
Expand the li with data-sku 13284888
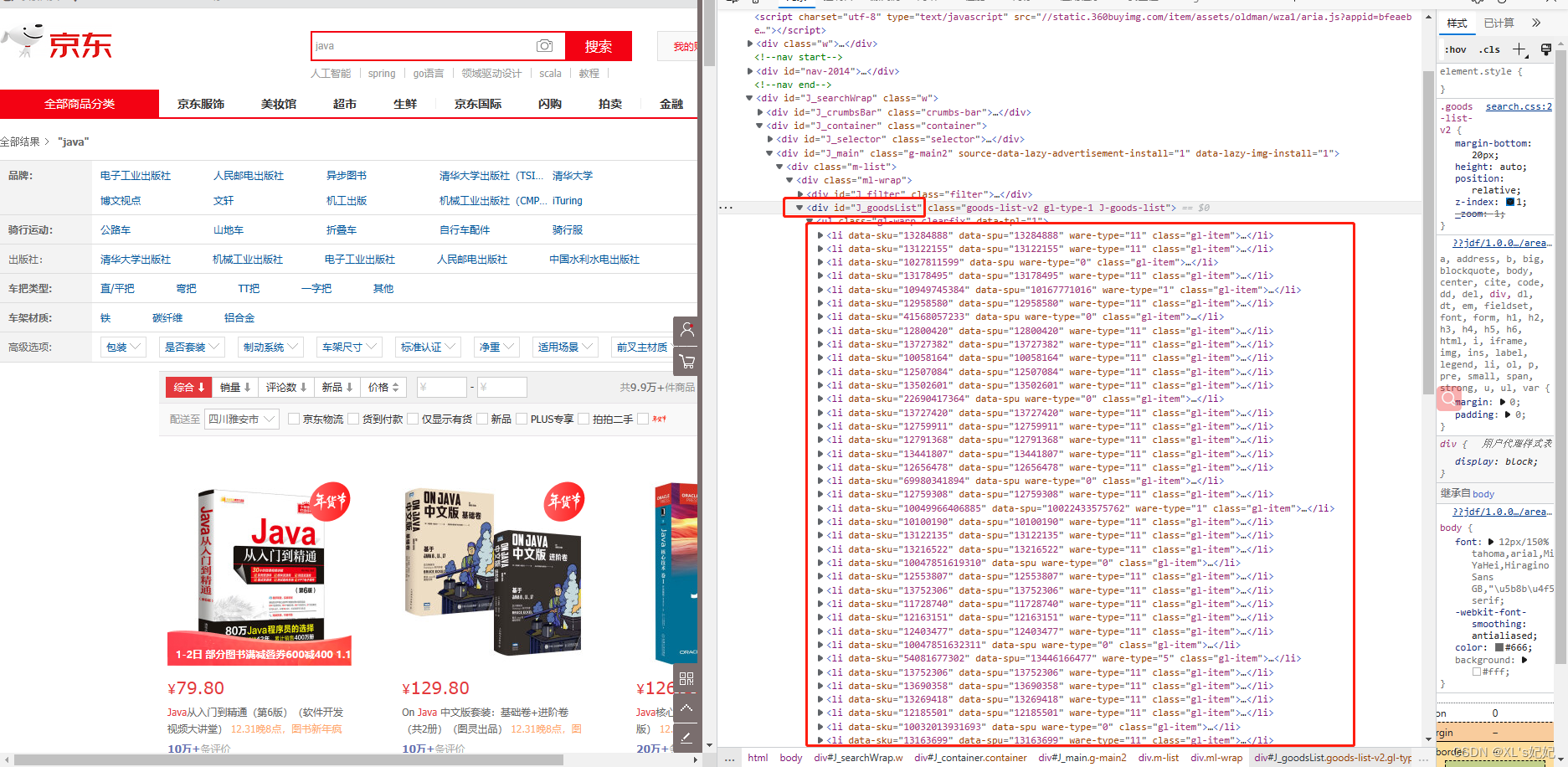(820, 235)
